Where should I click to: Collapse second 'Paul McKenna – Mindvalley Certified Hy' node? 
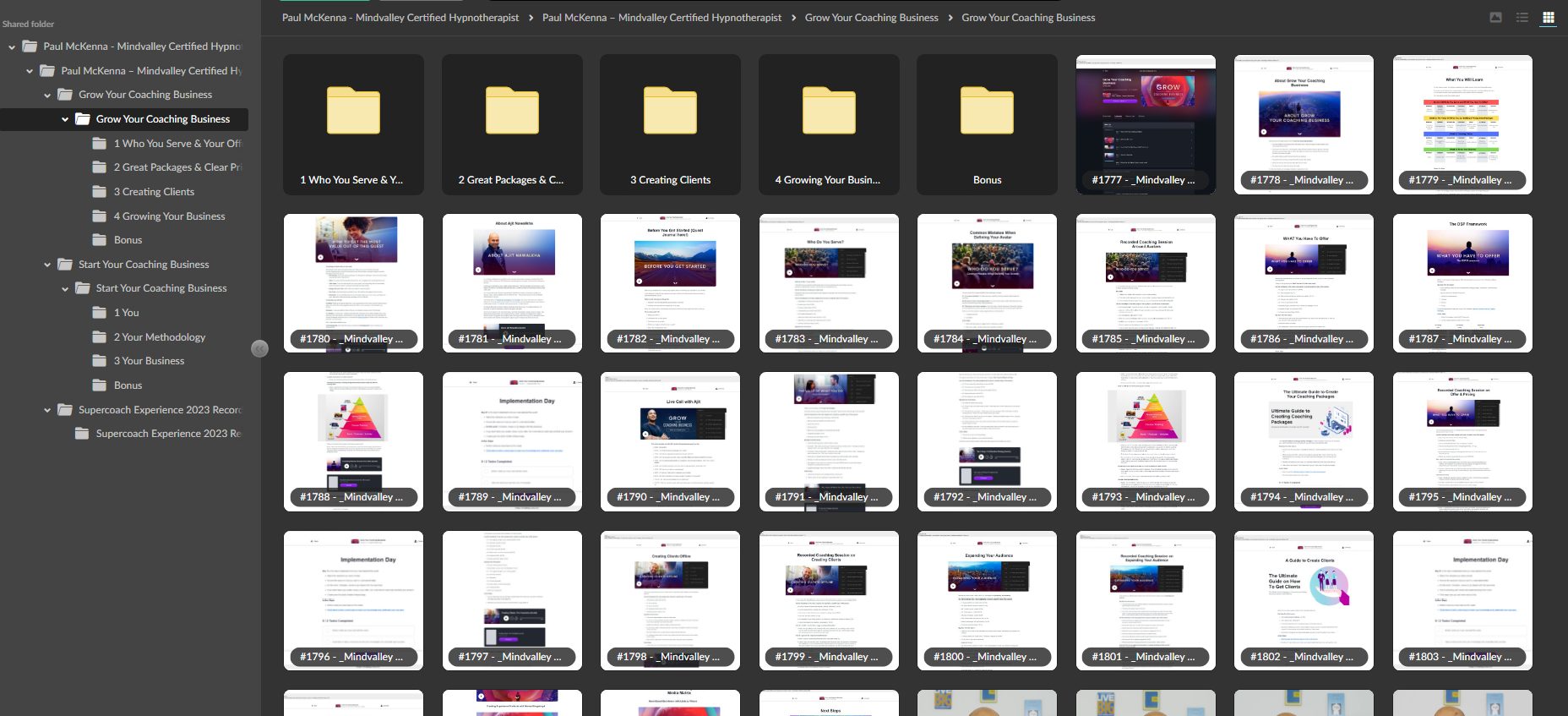30,71
